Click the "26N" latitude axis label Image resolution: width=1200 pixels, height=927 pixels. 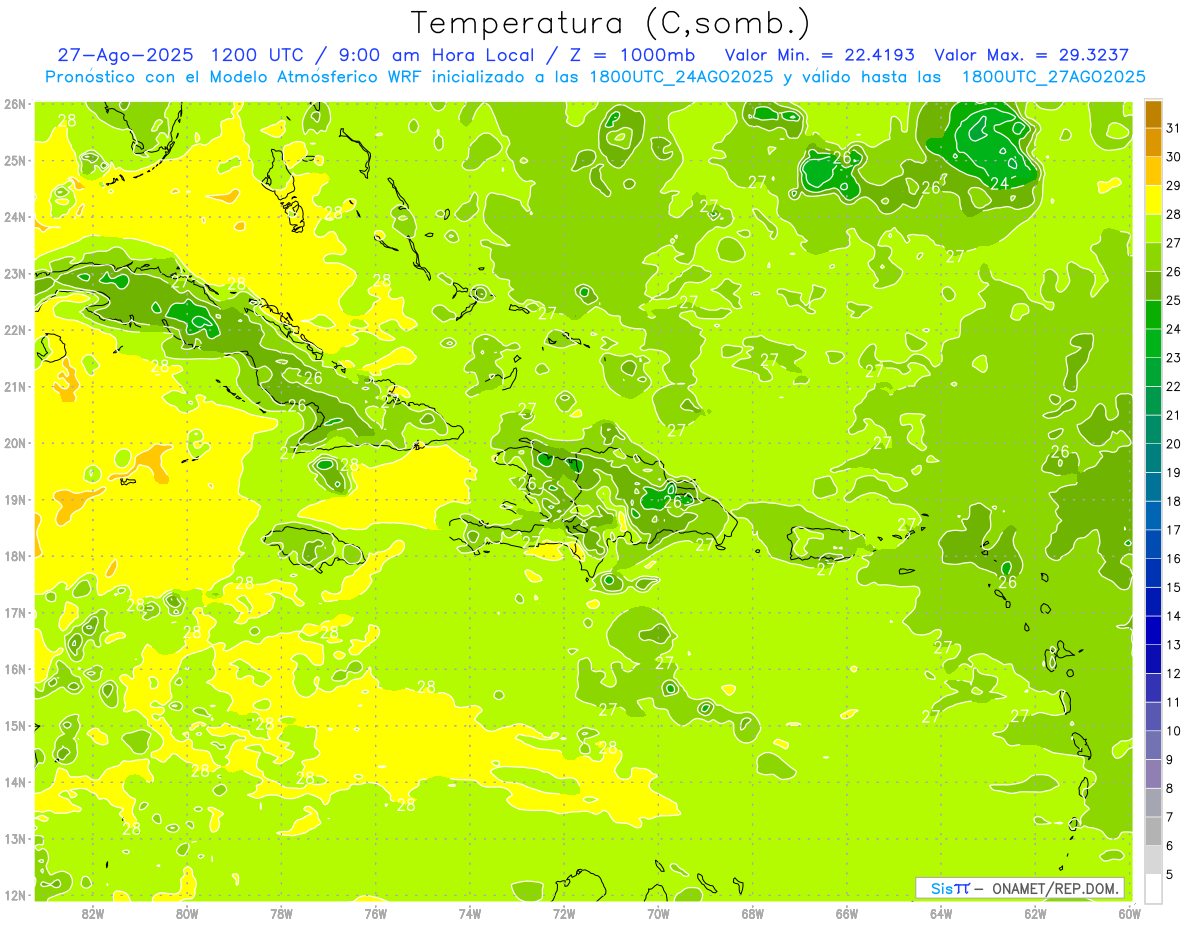point(15,104)
